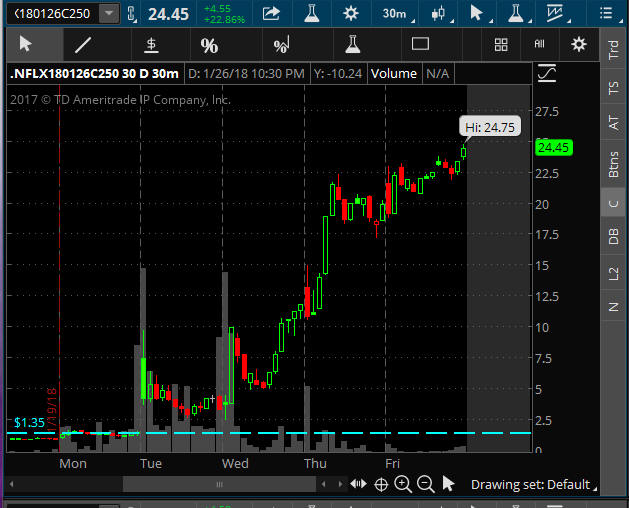Image resolution: width=629 pixels, height=508 pixels.
Task: Click the flask icon in drawing toolbar
Action: pos(353,44)
